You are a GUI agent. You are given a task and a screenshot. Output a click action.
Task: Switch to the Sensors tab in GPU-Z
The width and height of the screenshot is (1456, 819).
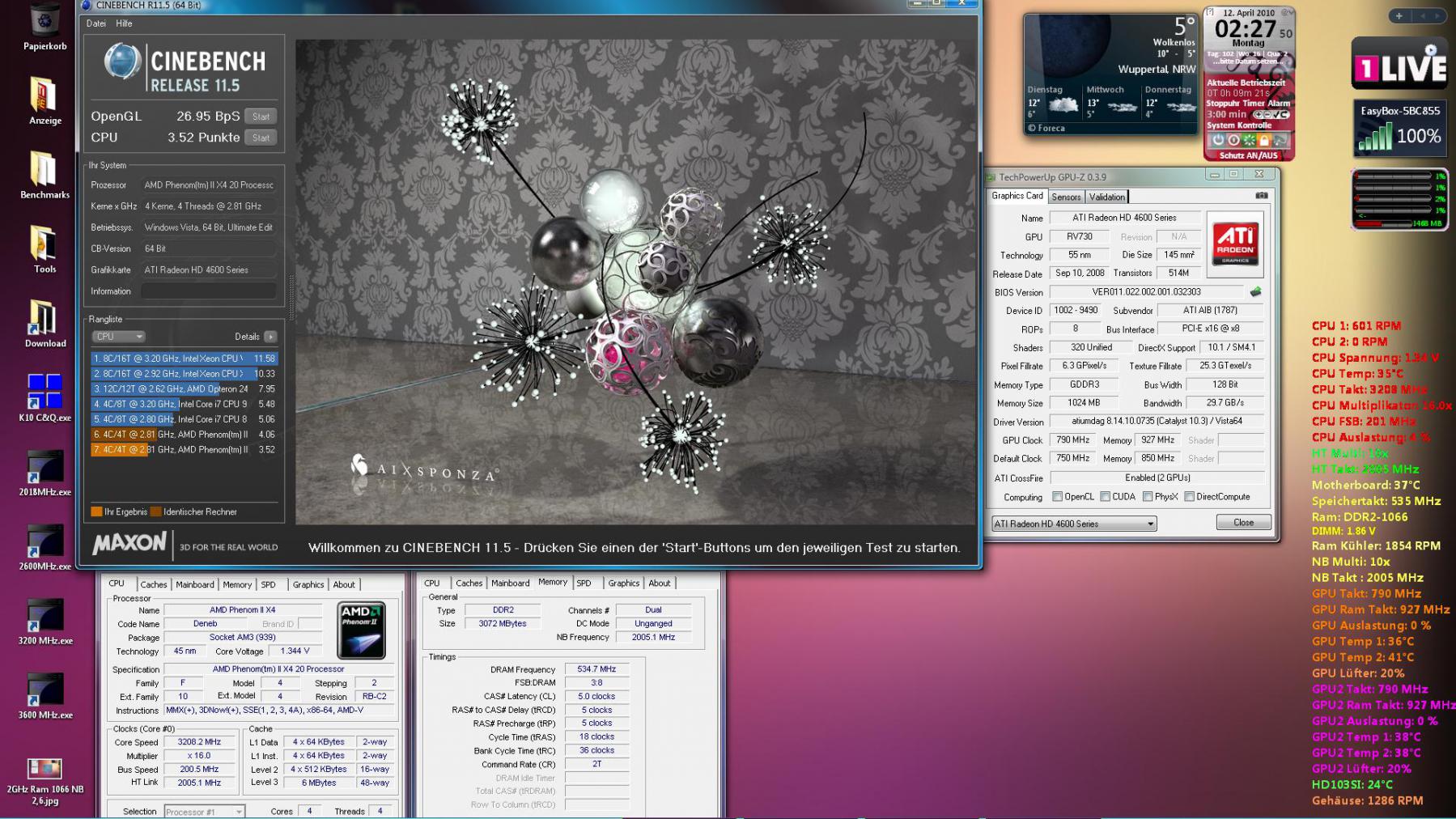tap(1066, 197)
